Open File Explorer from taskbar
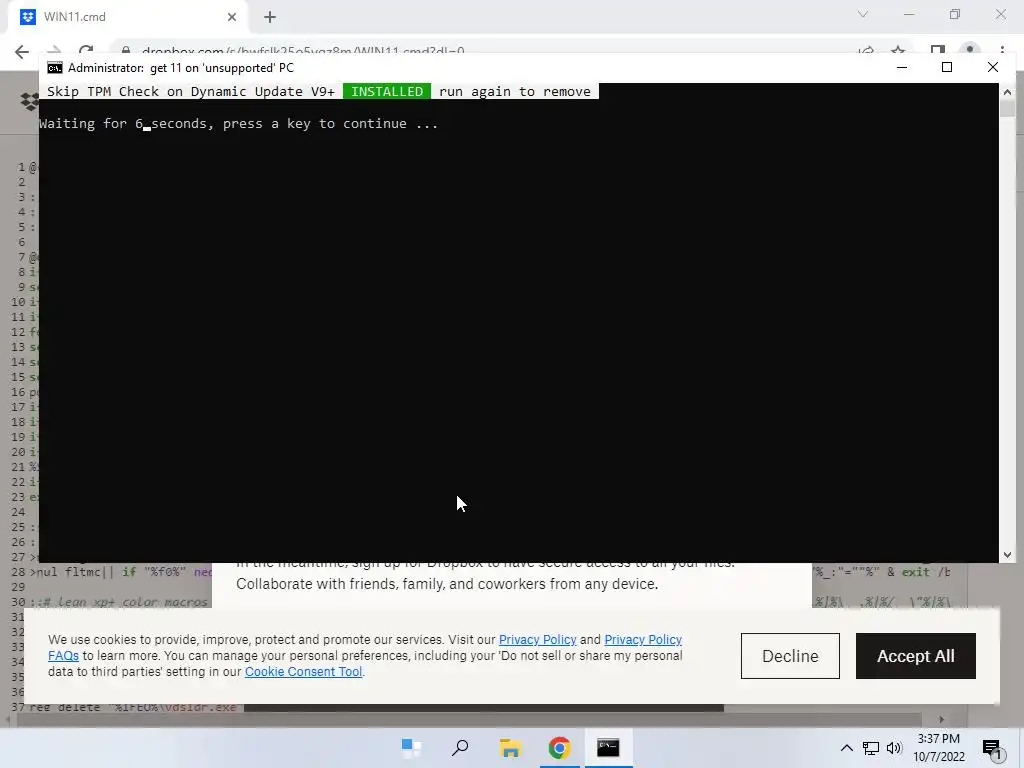The width and height of the screenshot is (1024, 768). tap(510, 748)
